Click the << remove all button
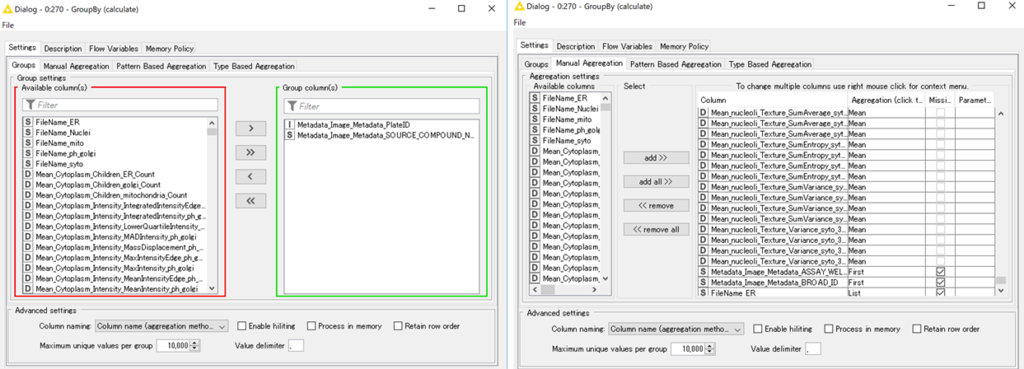Image resolution: width=1024 pixels, height=369 pixels. pyautogui.click(x=656, y=229)
